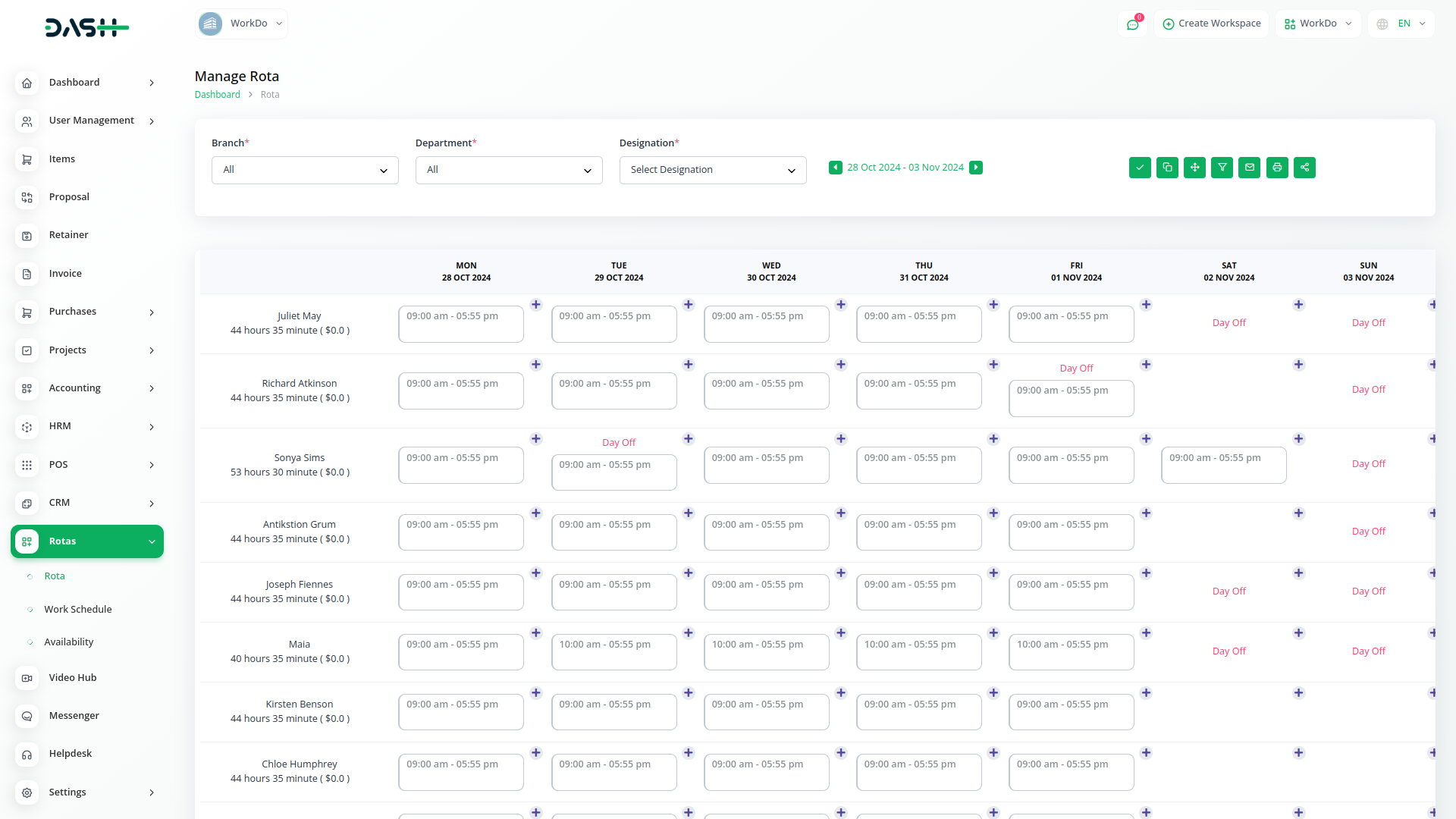Open the funnel filter icon

(x=1222, y=168)
